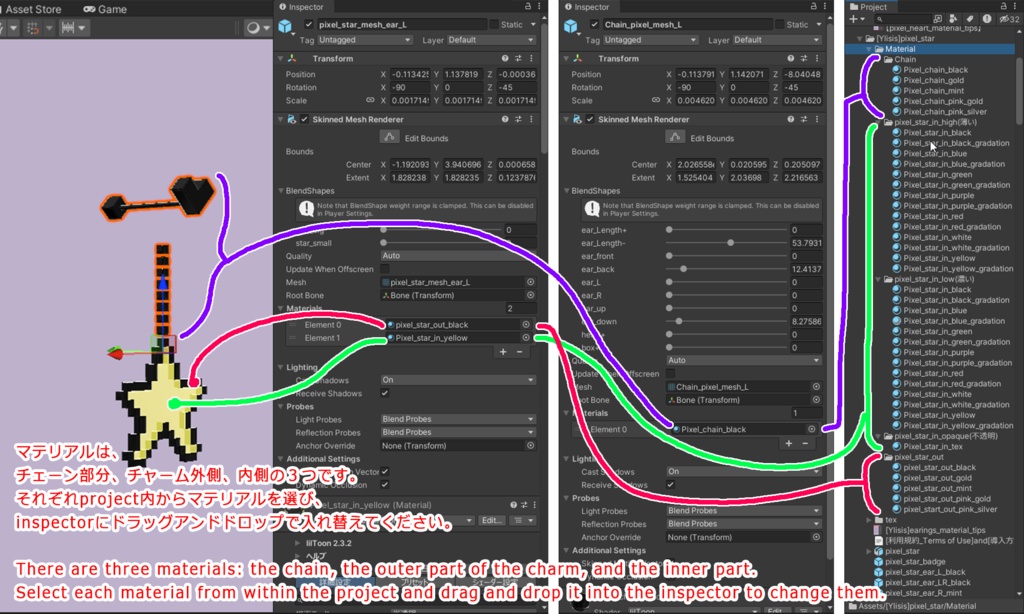The height and width of the screenshot is (614, 1024).
Task: Toggle the scale constrain link in Chain_pixel_mesh_L Transform
Action: pos(656,100)
